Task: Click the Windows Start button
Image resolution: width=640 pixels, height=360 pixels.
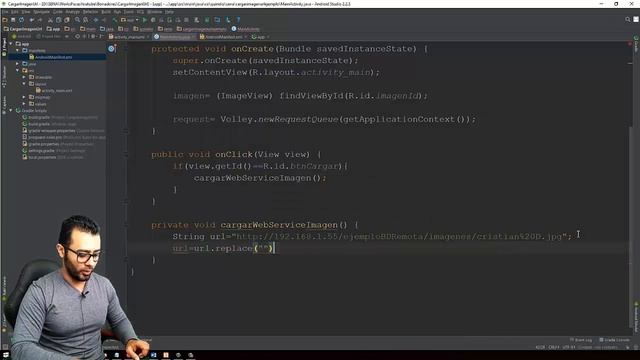Action: click(5, 355)
